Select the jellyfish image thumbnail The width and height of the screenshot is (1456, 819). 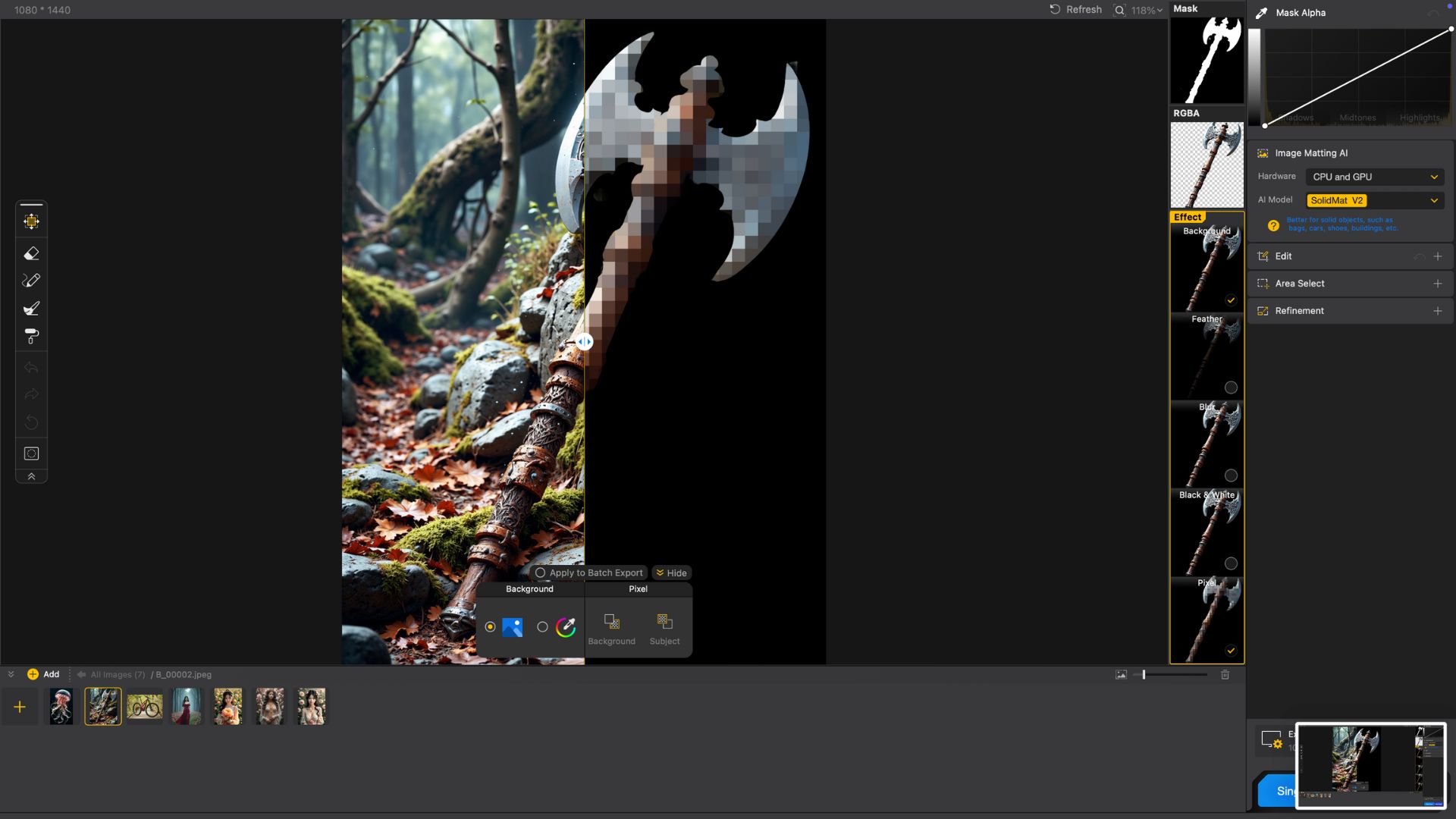point(61,707)
